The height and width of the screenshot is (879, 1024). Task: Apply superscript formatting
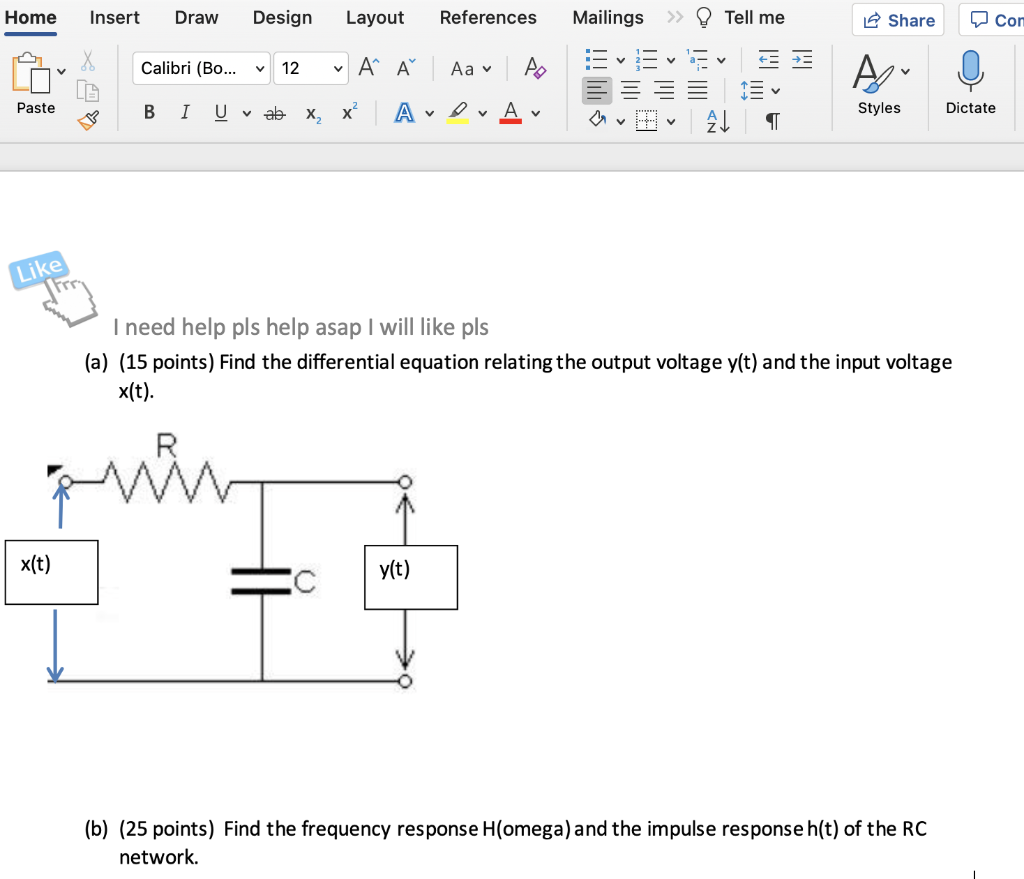click(346, 112)
